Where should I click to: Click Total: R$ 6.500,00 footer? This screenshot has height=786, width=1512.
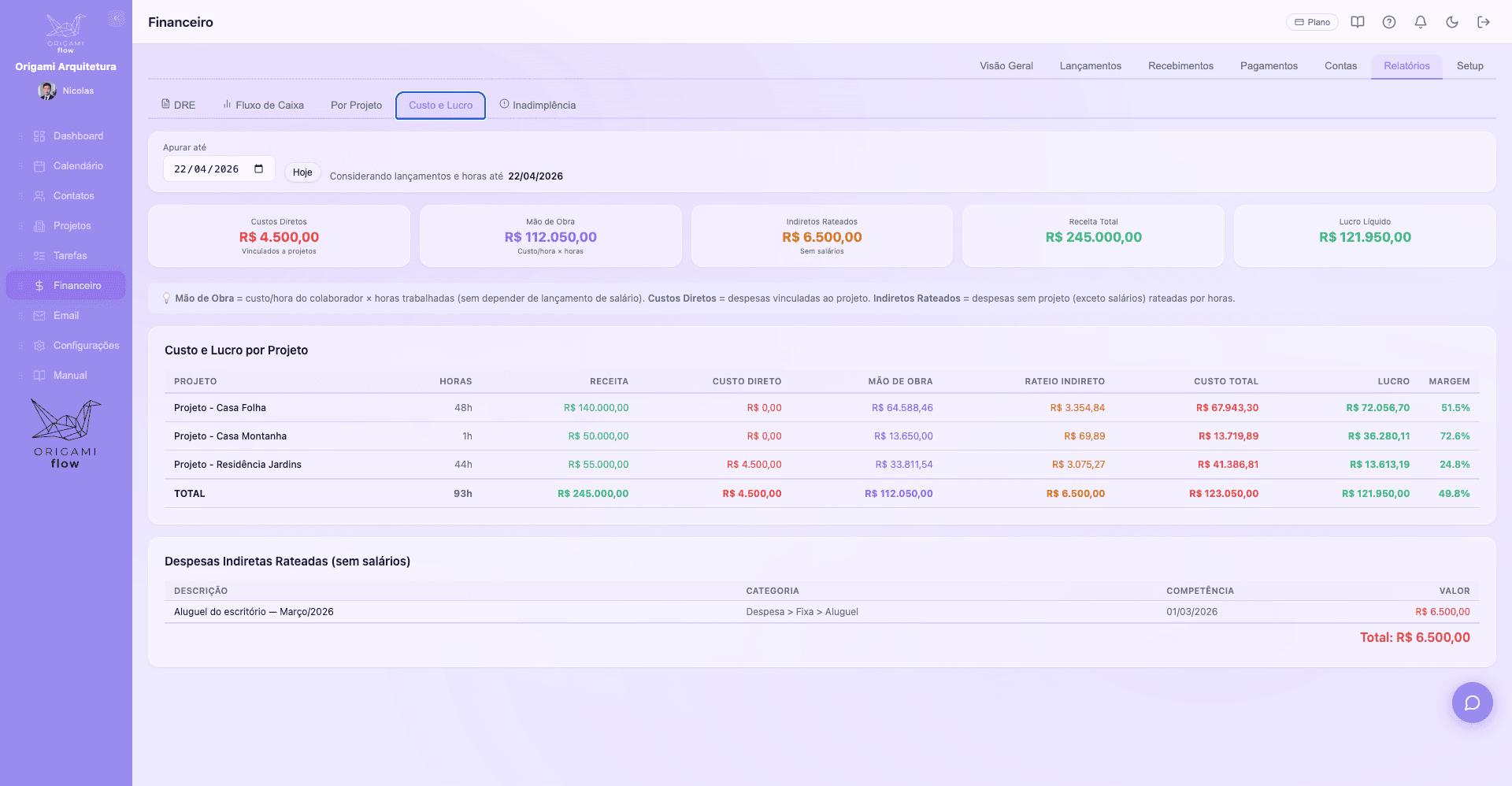[1414, 638]
